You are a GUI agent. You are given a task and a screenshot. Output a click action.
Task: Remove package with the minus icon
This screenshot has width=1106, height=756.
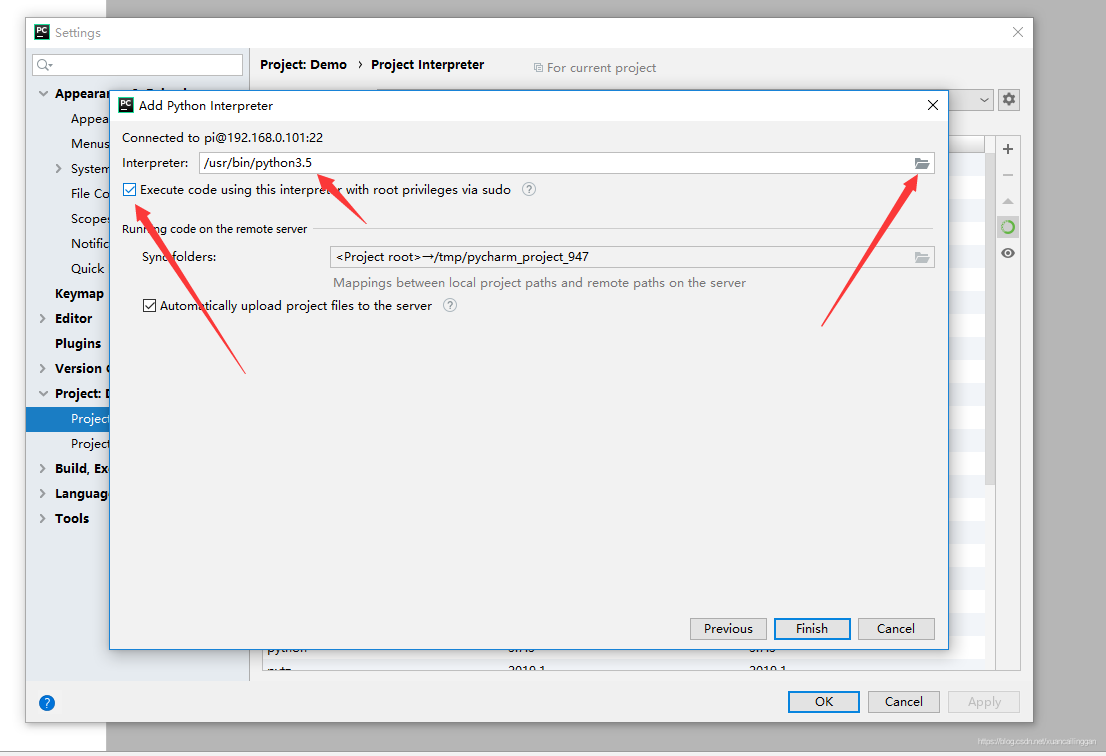[1008, 175]
